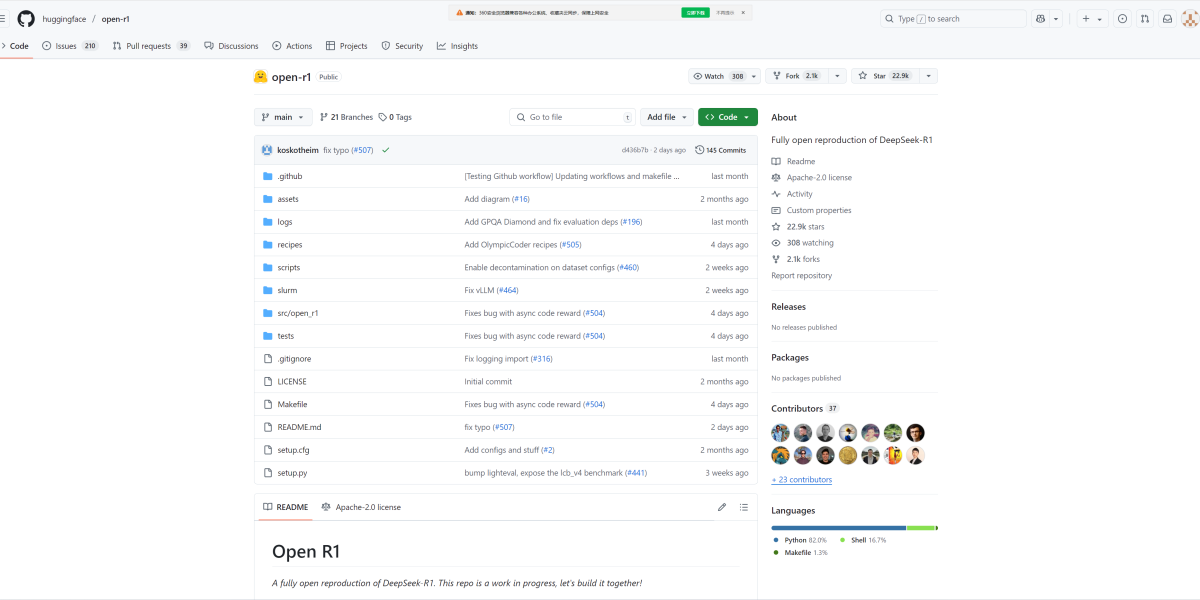Open the huggingface owner link
The width and height of the screenshot is (1200, 600).
pos(65,19)
